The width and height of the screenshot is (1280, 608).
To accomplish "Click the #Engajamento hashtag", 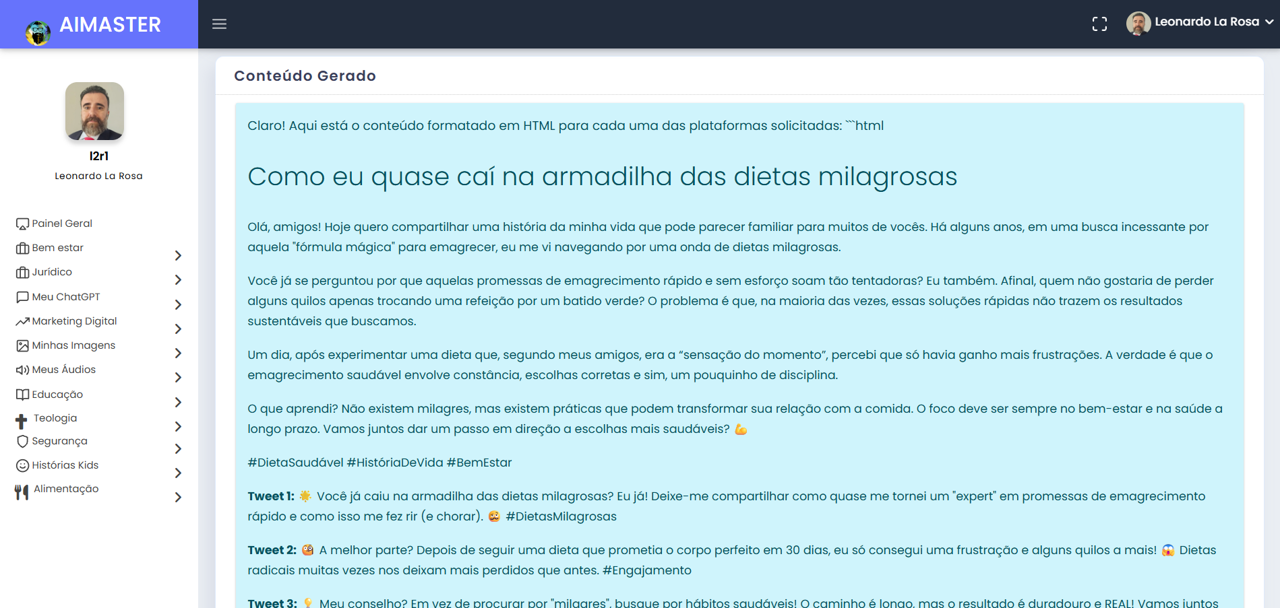I will pos(646,570).
